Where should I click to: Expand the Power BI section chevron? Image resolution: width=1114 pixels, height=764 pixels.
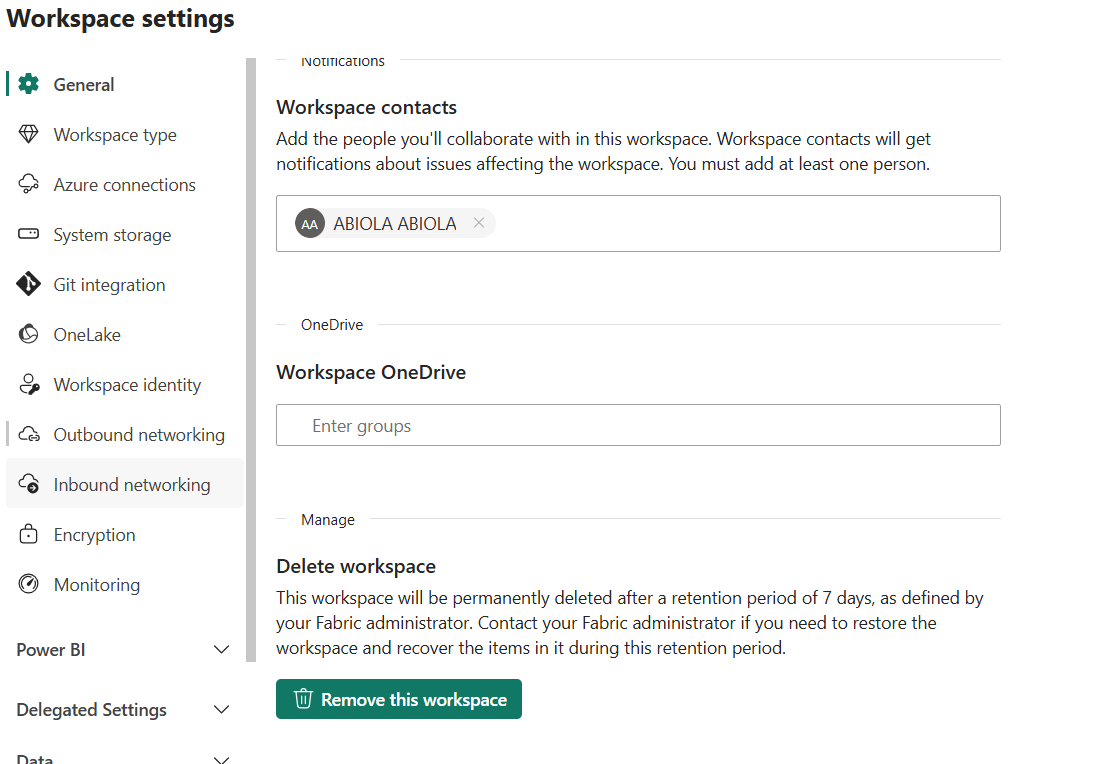222,650
